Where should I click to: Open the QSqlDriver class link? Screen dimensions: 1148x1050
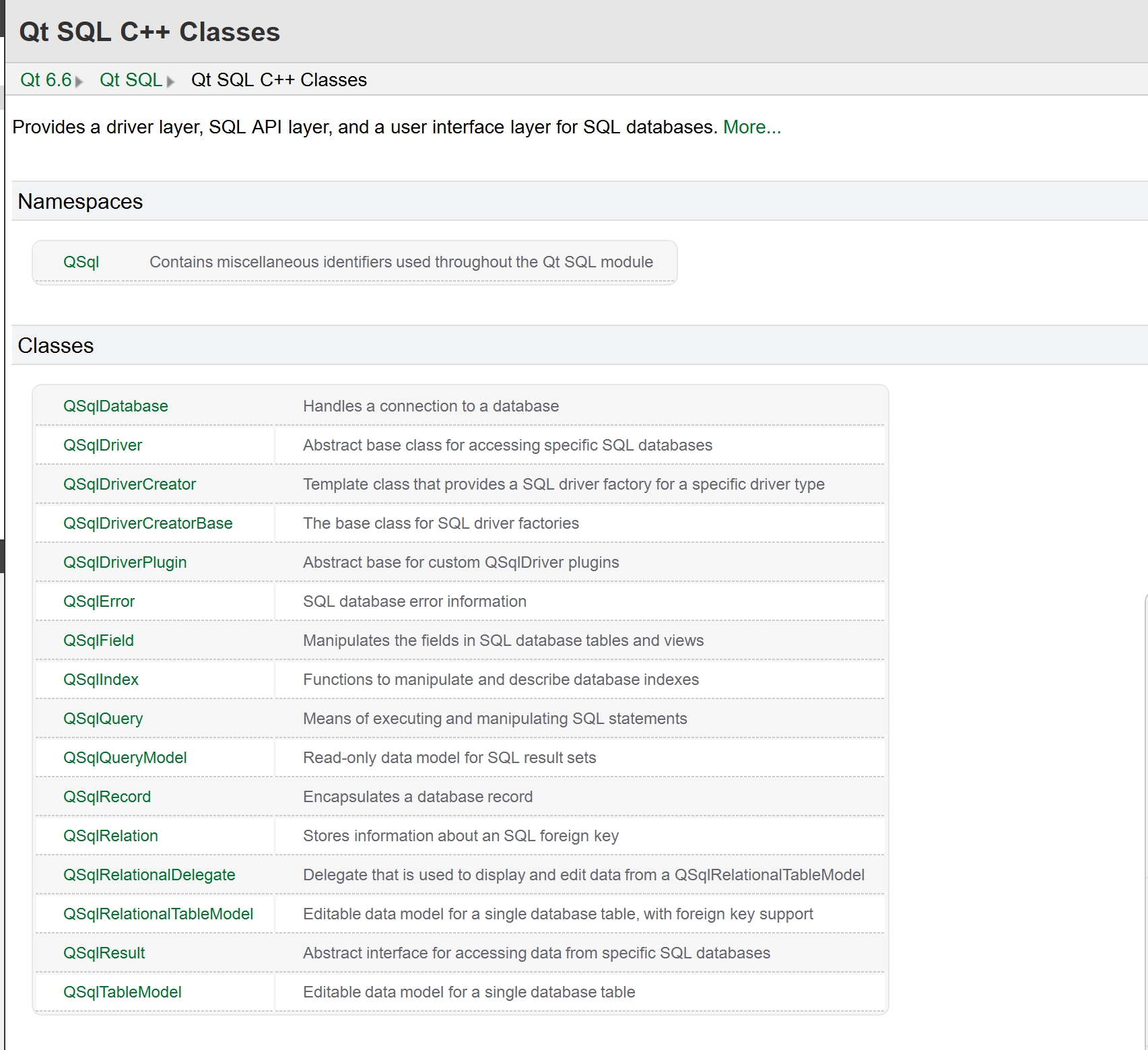[102, 445]
